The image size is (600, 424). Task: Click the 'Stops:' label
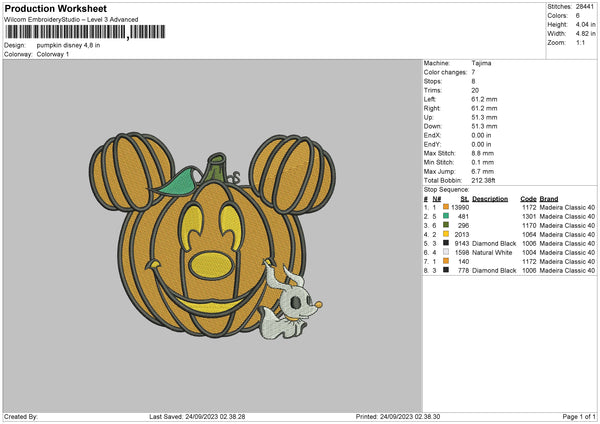coord(433,81)
